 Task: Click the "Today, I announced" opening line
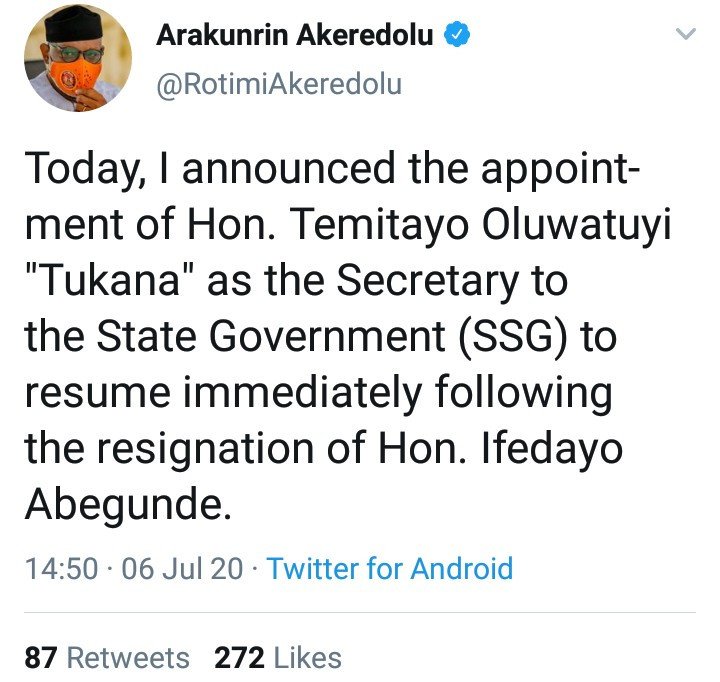[210, 169]
